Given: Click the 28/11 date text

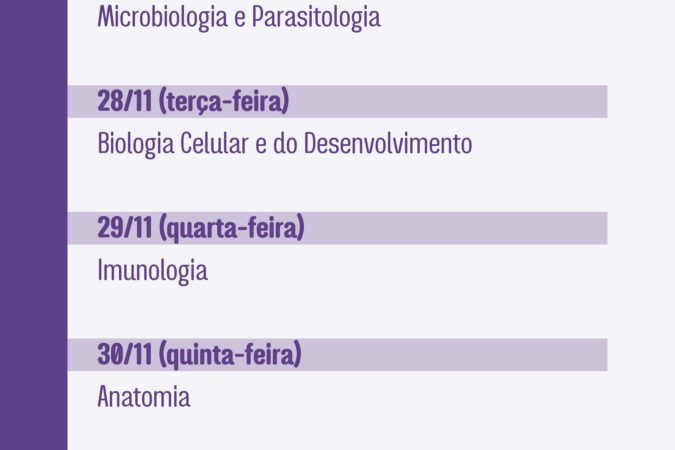Looking at the screenshot, I should (124, 101).
